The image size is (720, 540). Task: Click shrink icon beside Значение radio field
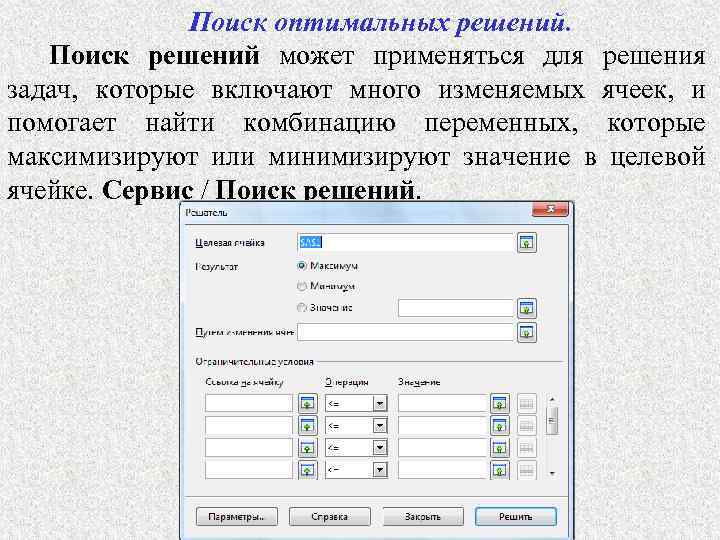527,309
